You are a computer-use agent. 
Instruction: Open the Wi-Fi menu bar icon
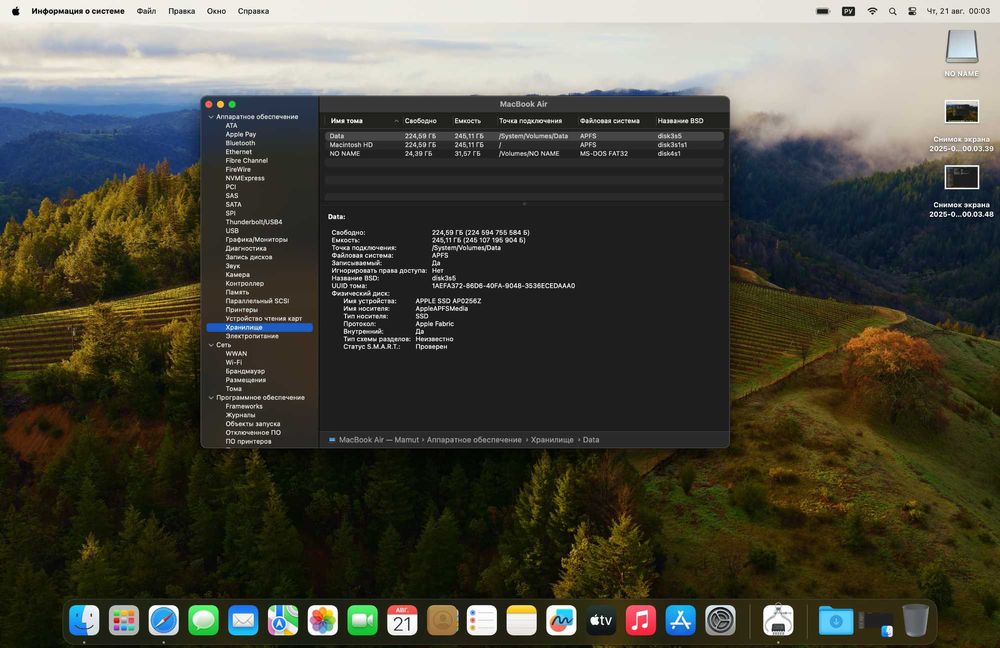(x=872, y=11)
